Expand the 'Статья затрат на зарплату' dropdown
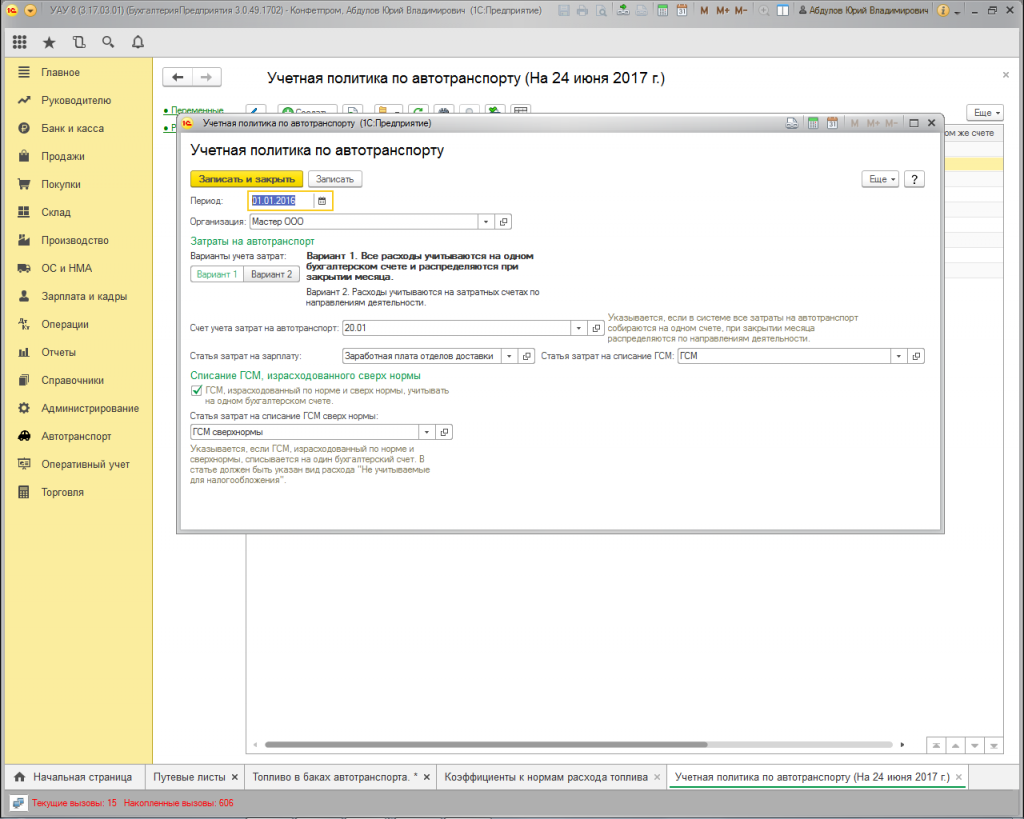The width and height of the screenshot is (1024, 819). [x=509, y=357]
